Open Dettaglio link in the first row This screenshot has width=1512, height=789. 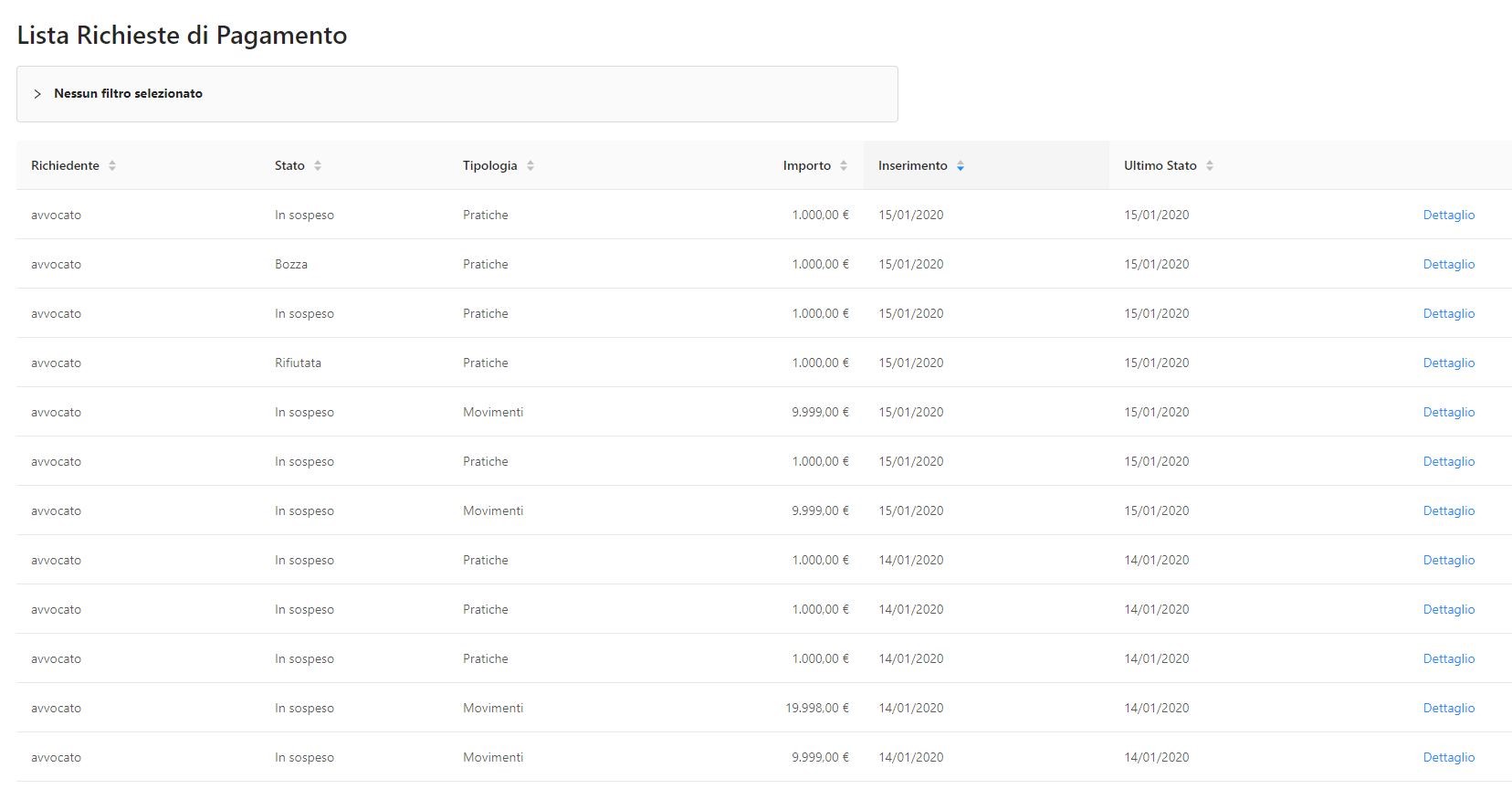tap(1448, 215)
